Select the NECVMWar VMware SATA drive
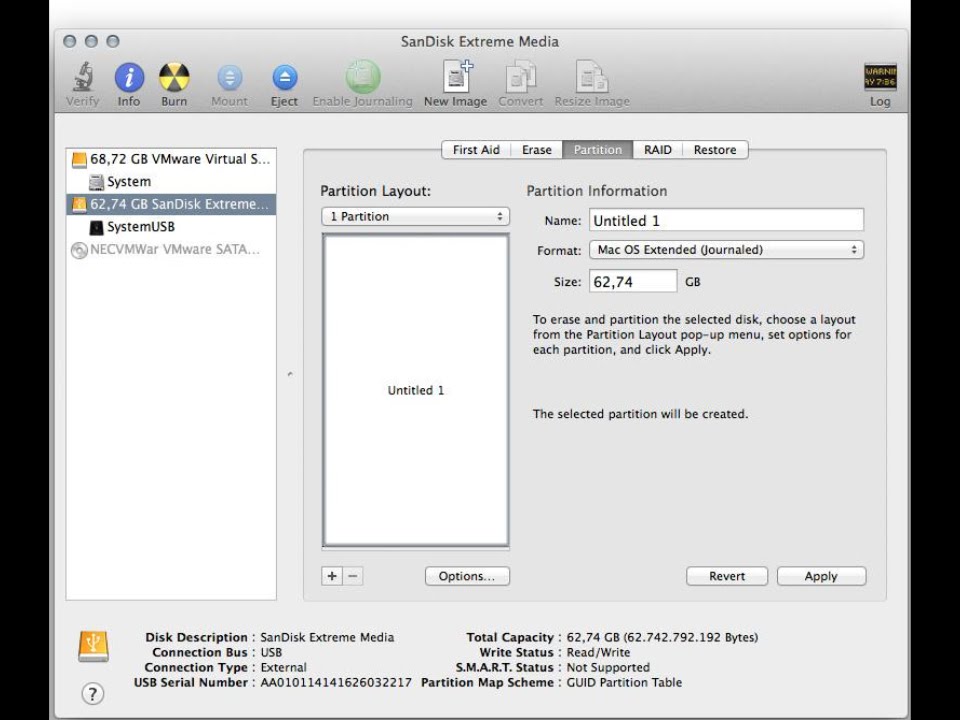This screenshot has height=720, width=960. (x=171, y=249)
